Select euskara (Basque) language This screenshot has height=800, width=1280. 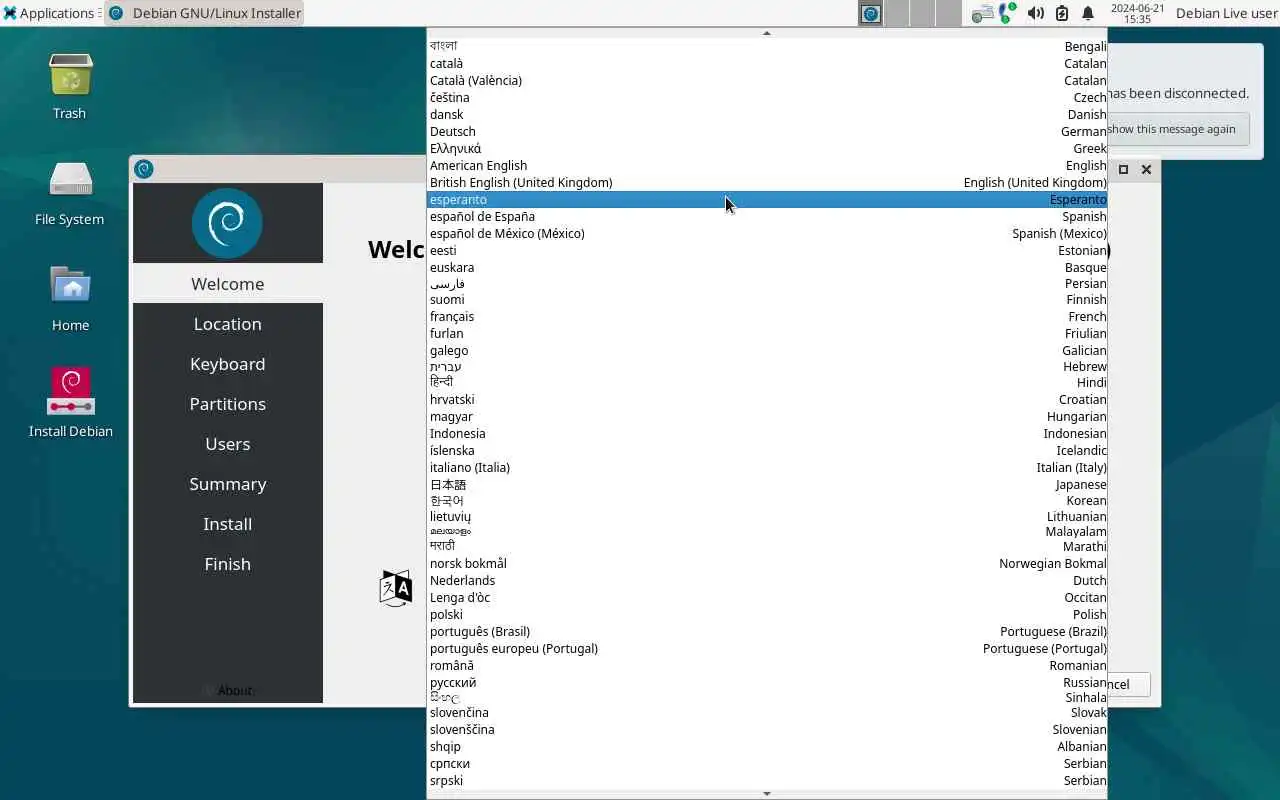click(767, 267)
